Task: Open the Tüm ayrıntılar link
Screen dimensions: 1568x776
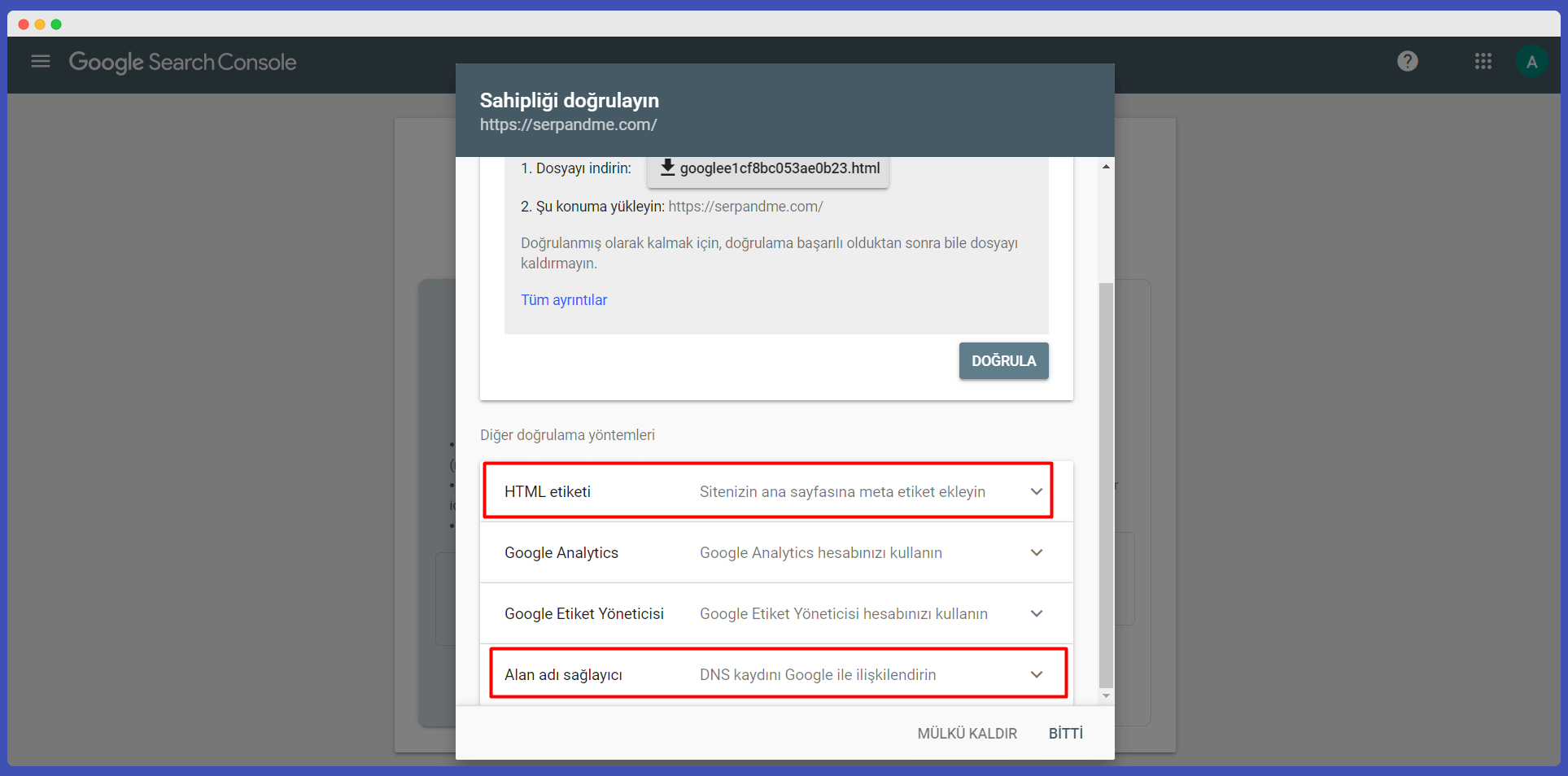Action: [564, 300]
